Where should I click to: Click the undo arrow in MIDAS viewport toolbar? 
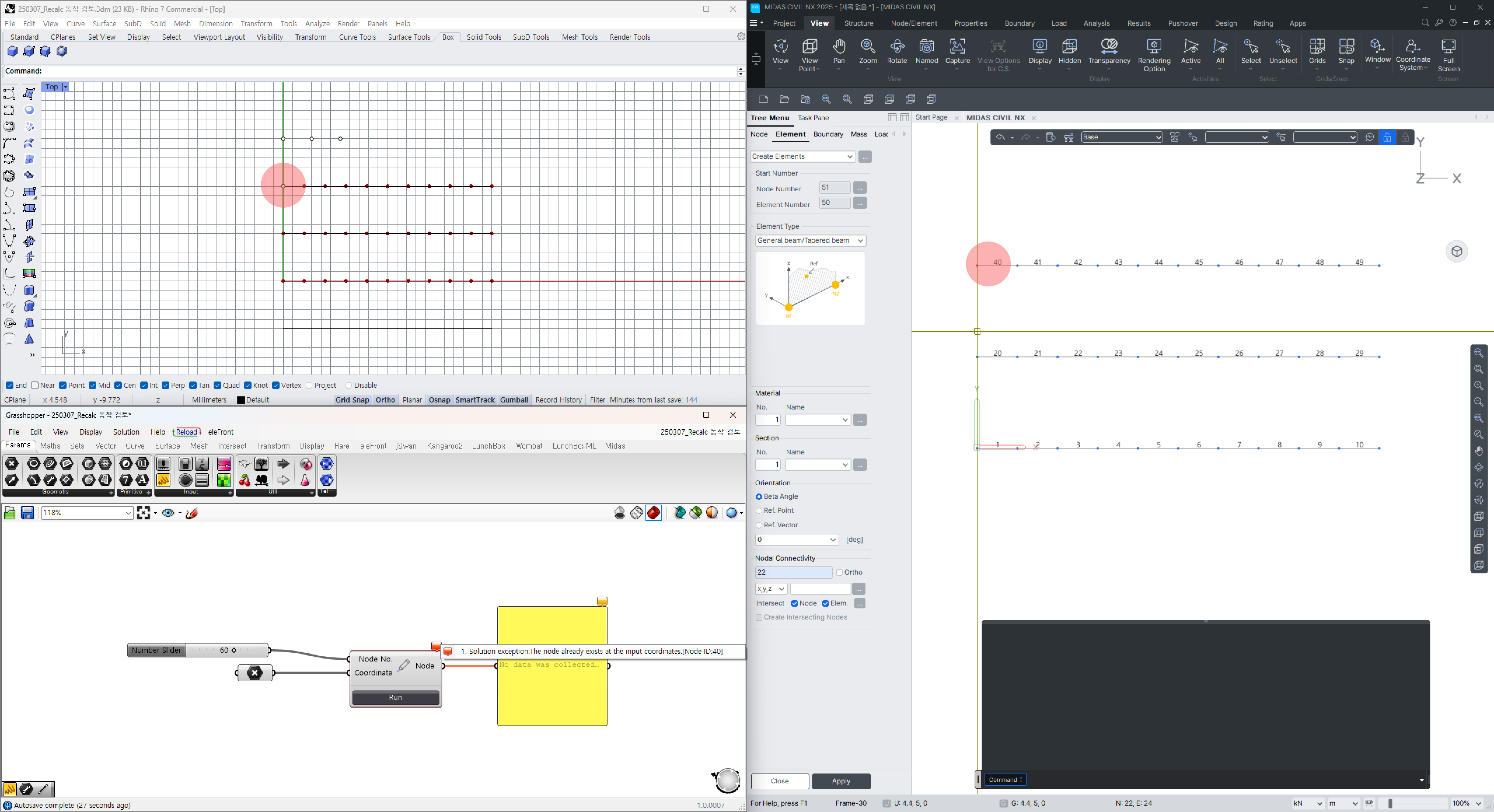tap(1001, 137)
